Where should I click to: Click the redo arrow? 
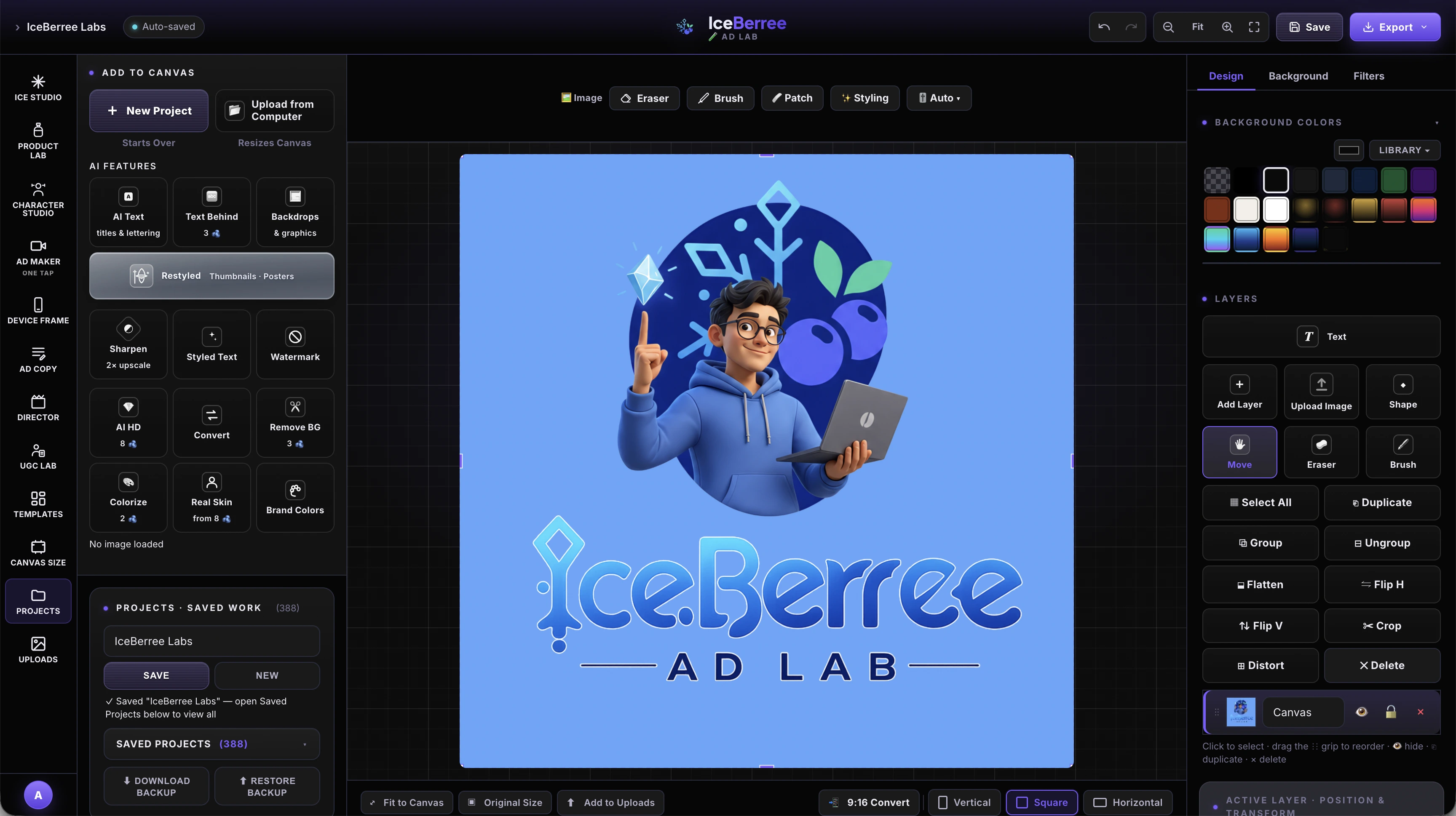(x=1131, y=27)
